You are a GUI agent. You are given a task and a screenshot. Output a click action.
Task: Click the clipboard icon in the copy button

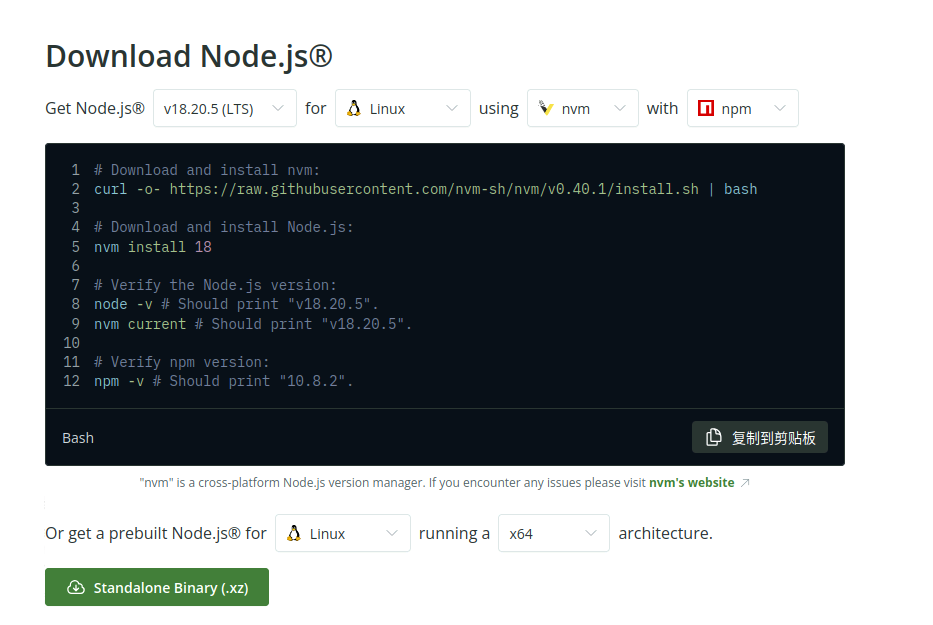point(714,438)
